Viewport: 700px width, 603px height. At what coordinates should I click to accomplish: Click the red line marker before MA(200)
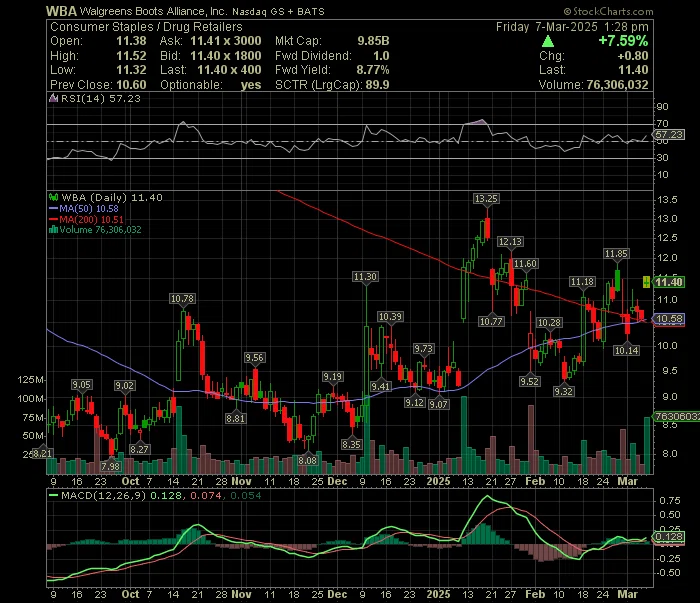point(53,220)
